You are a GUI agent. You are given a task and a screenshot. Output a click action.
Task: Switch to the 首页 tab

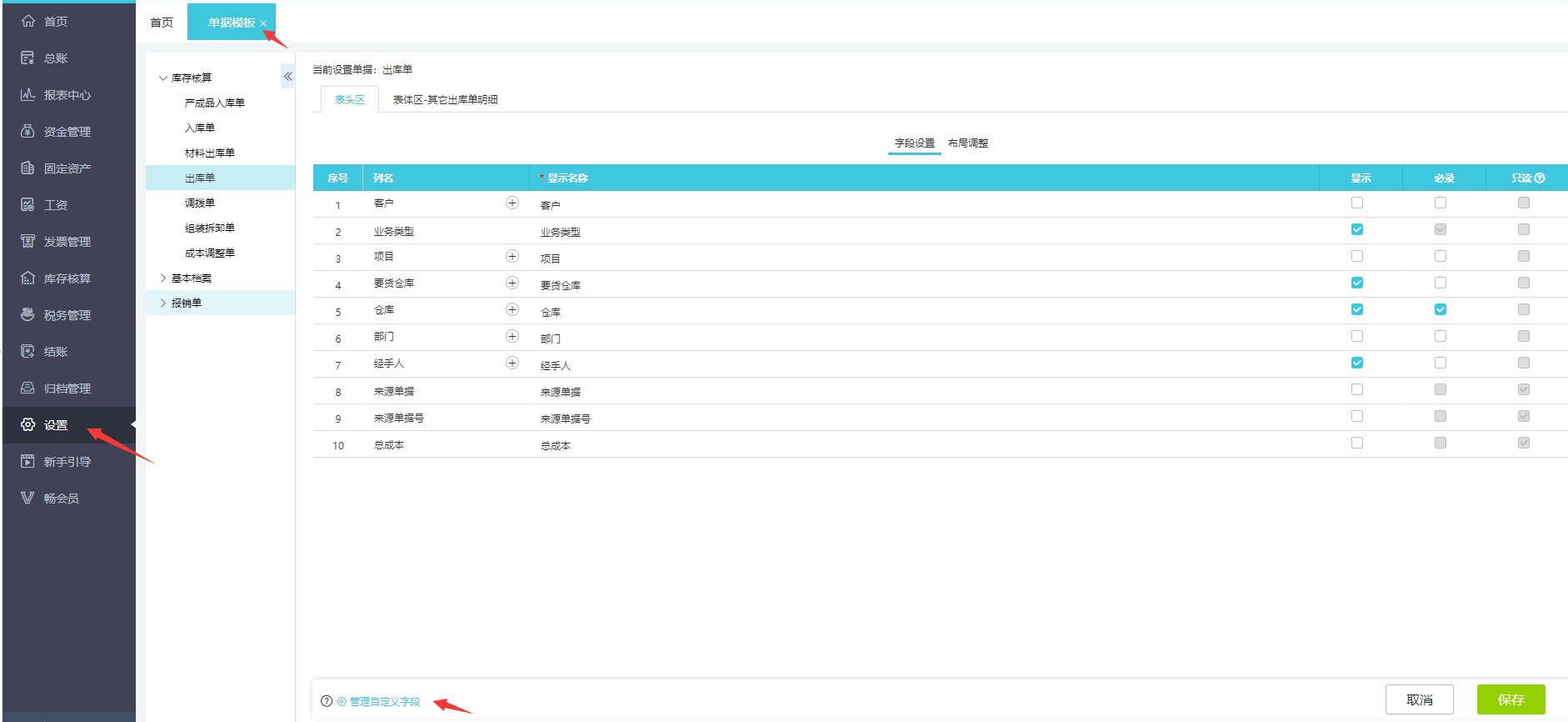[162, 23]
